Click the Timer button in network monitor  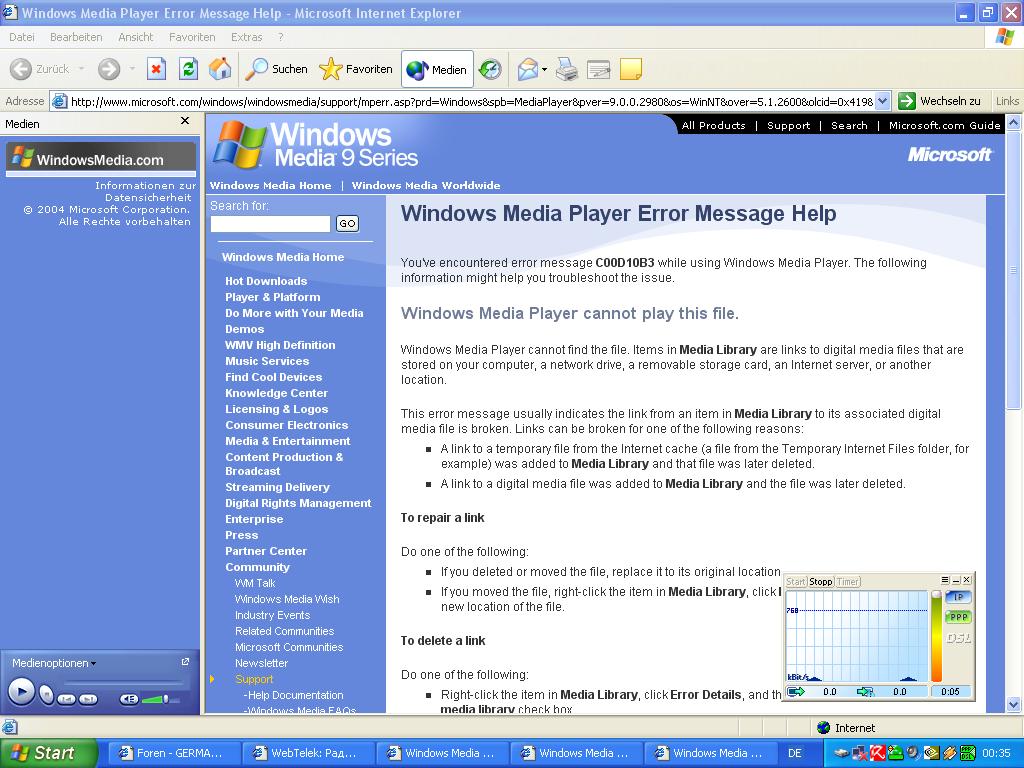(848, 581)
